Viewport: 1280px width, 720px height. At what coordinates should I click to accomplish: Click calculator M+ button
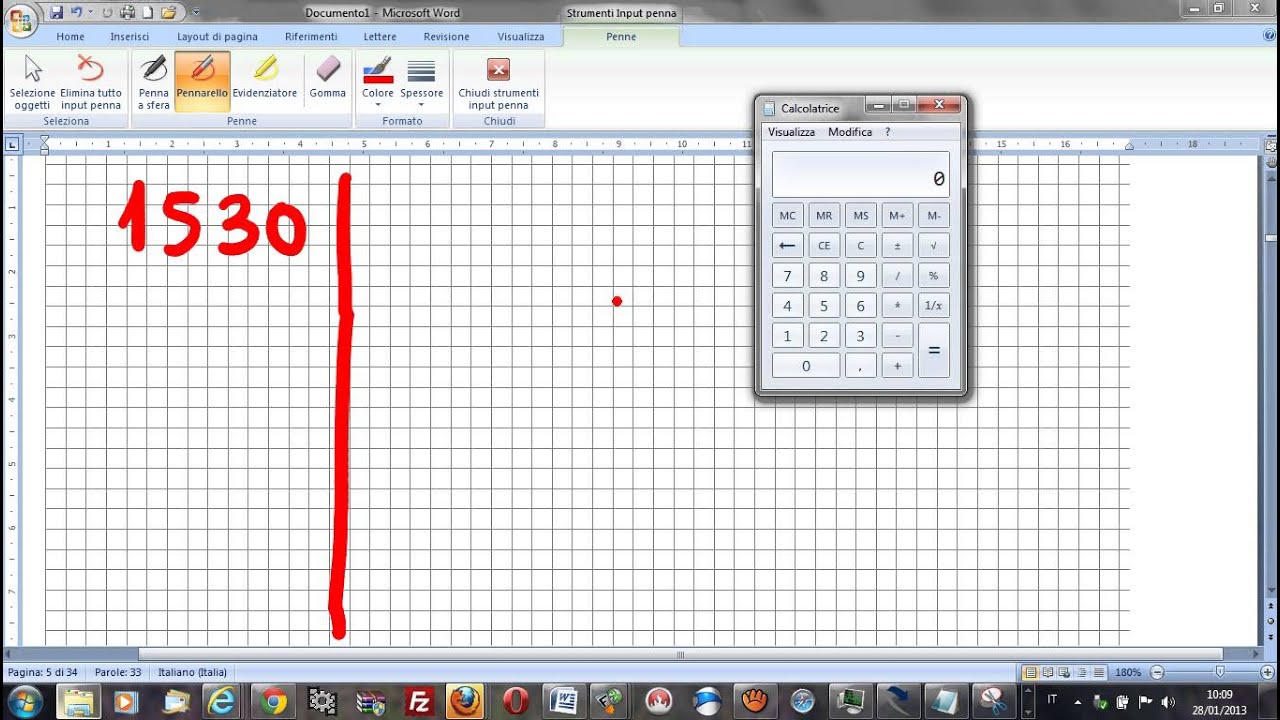point(897,216)
